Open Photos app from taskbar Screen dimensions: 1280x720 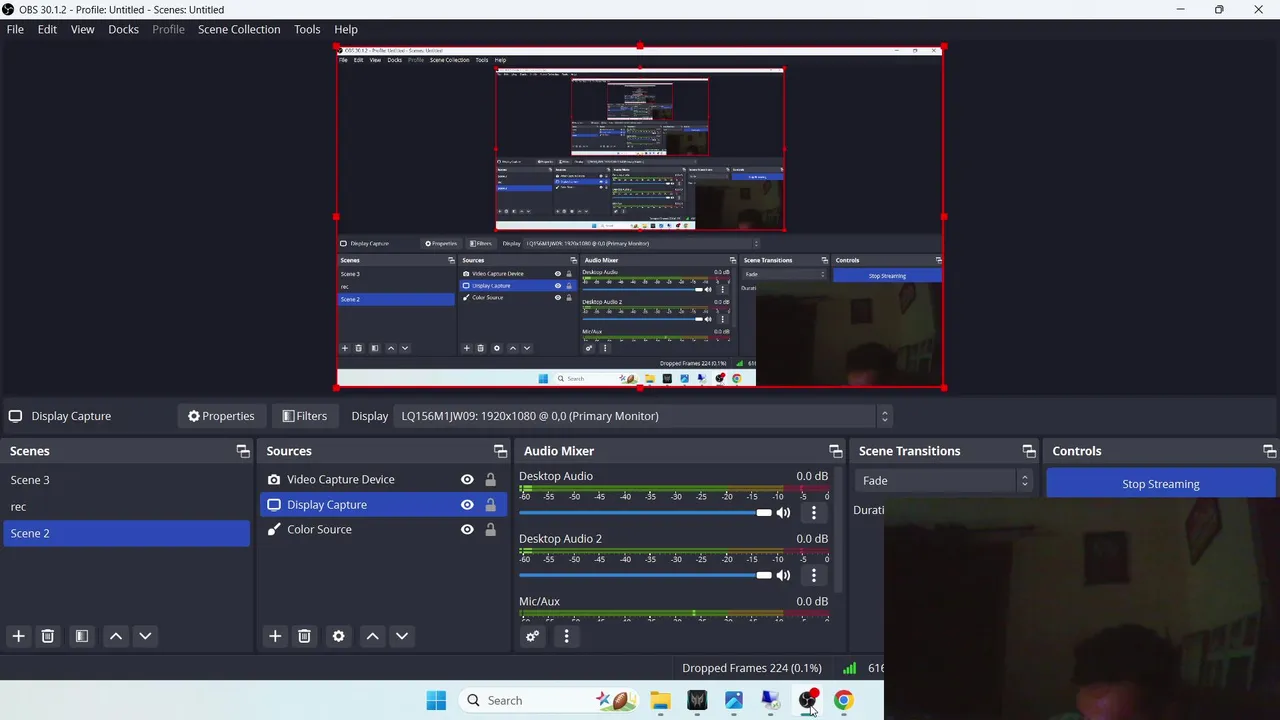[733, 700]
